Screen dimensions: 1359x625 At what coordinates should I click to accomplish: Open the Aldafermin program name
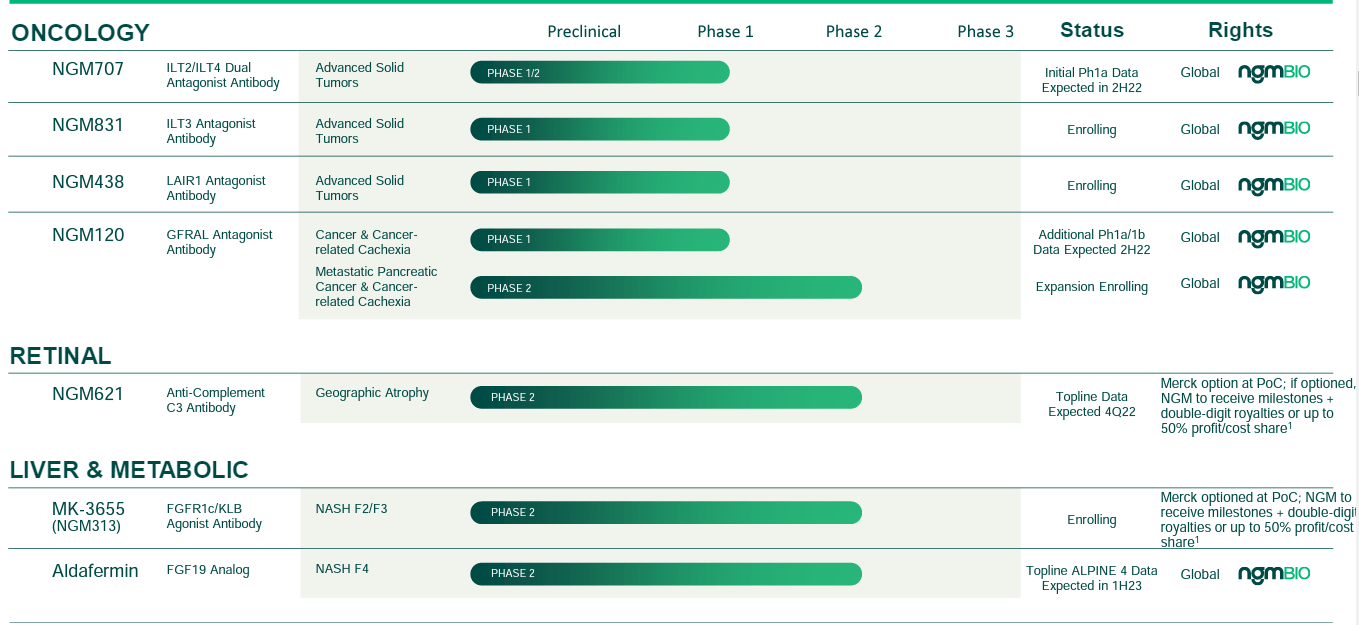click(95, 571)
